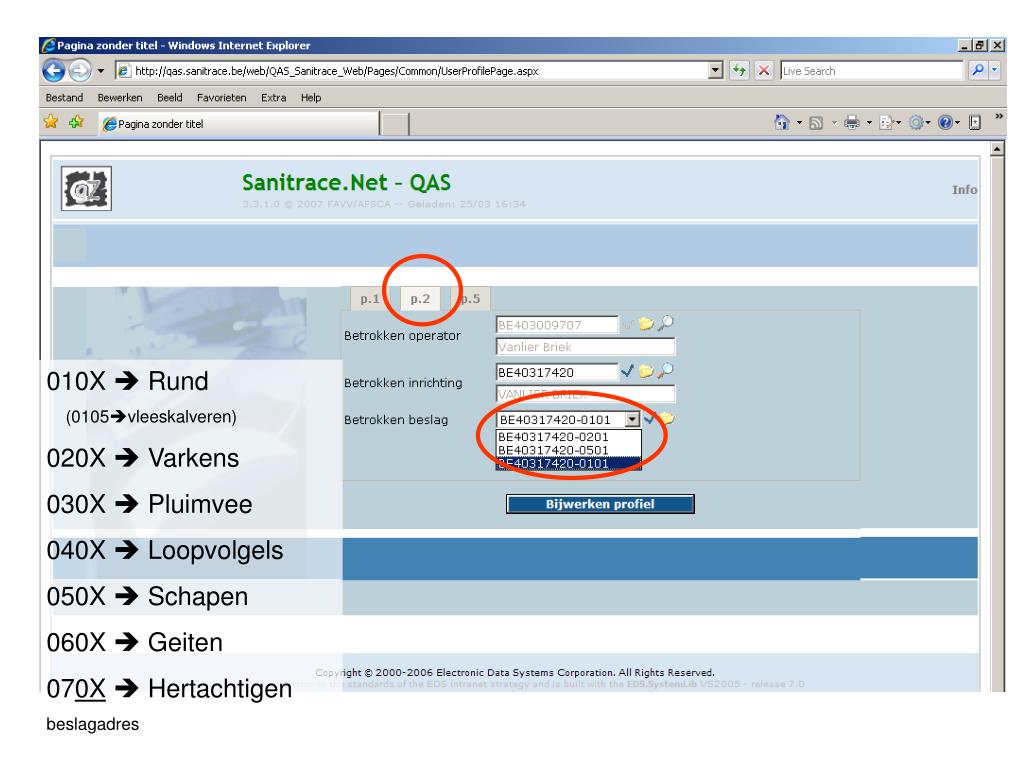Image resolution: width=1024 pixels, height=768 pixels.
Task: Switch to the p.5 tab
Action: [x=470, y=298]
